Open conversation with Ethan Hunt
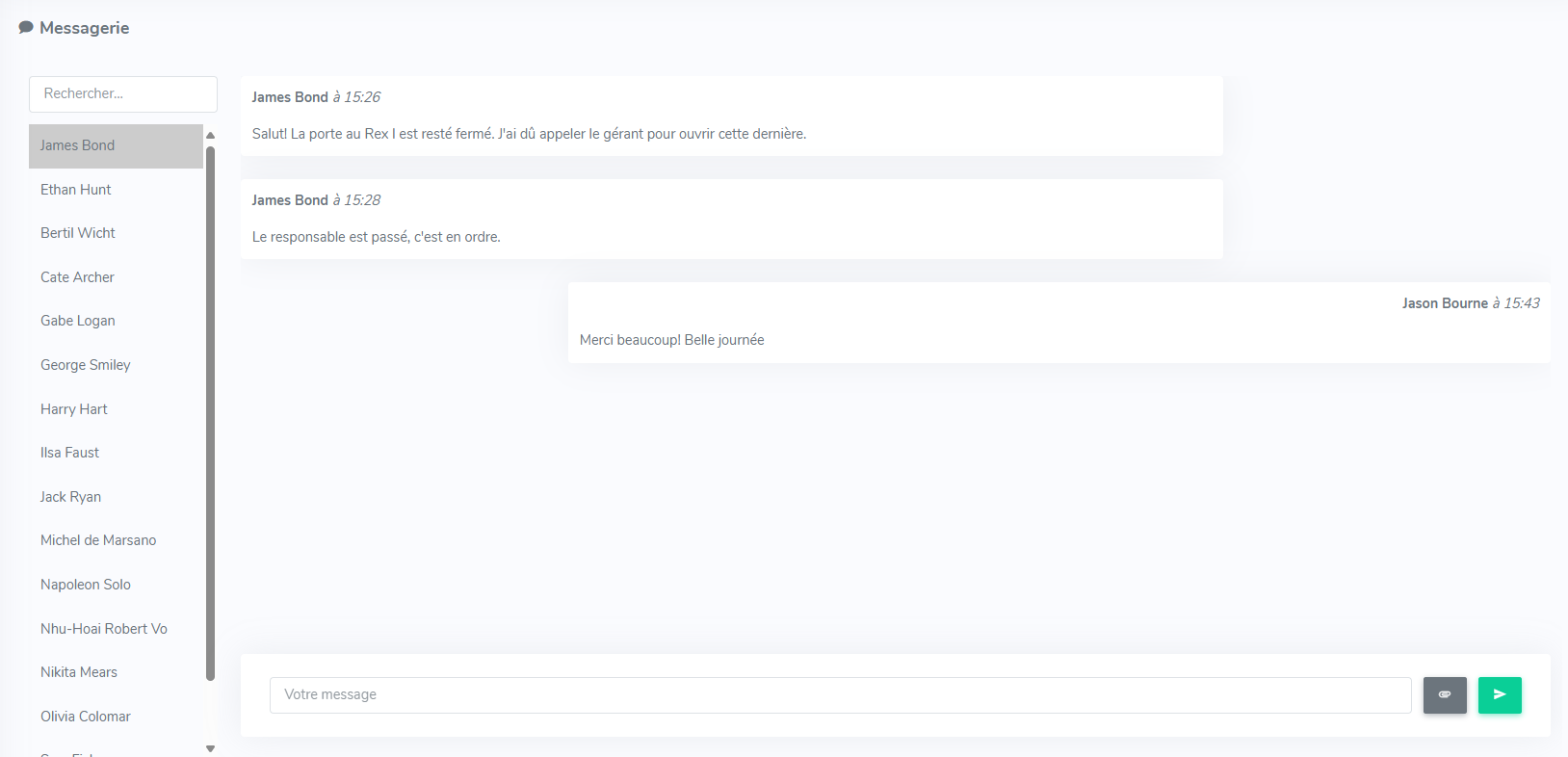 (x=76, y=190)
